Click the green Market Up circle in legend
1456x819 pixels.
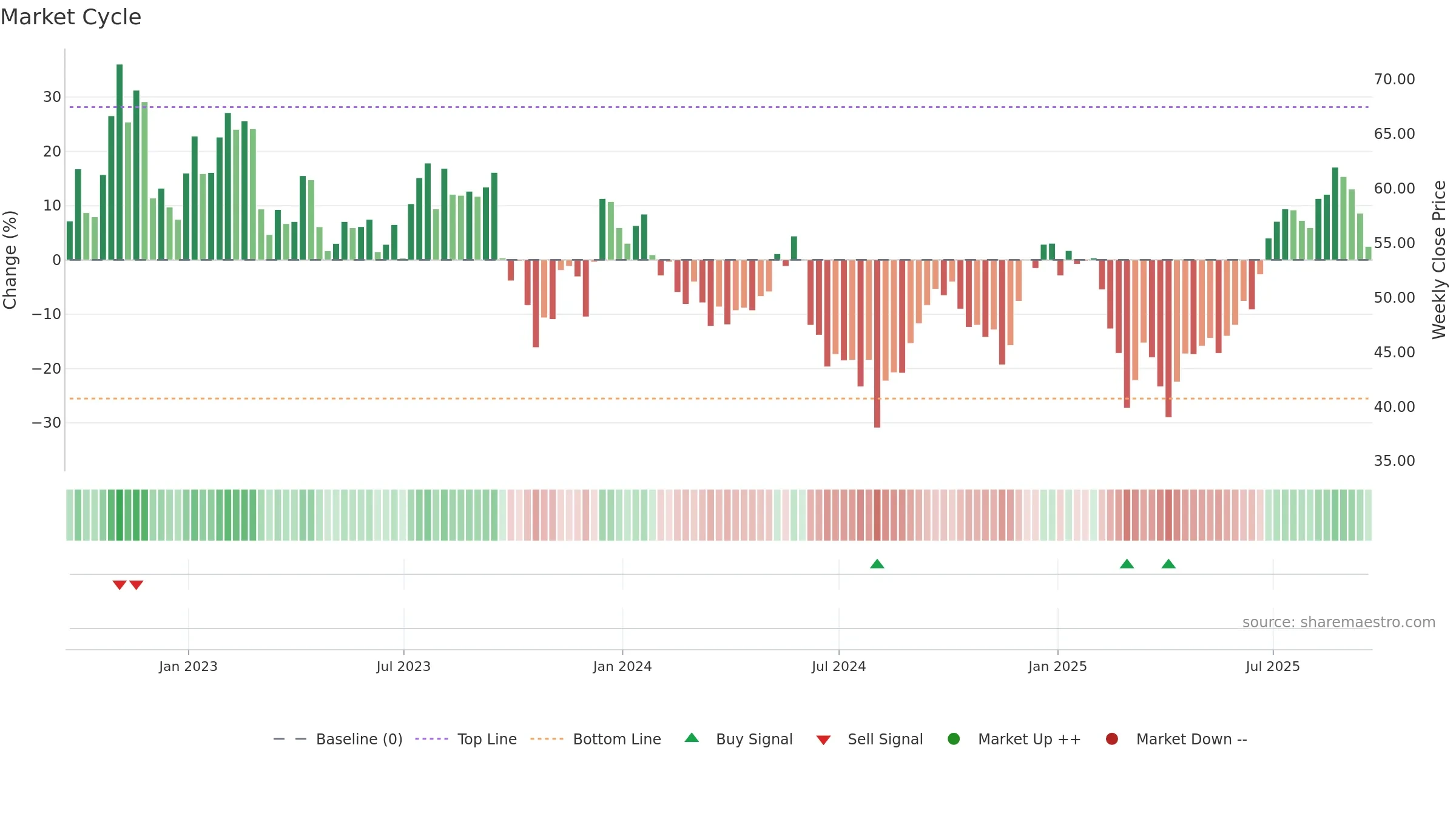(x=954, y=739)
